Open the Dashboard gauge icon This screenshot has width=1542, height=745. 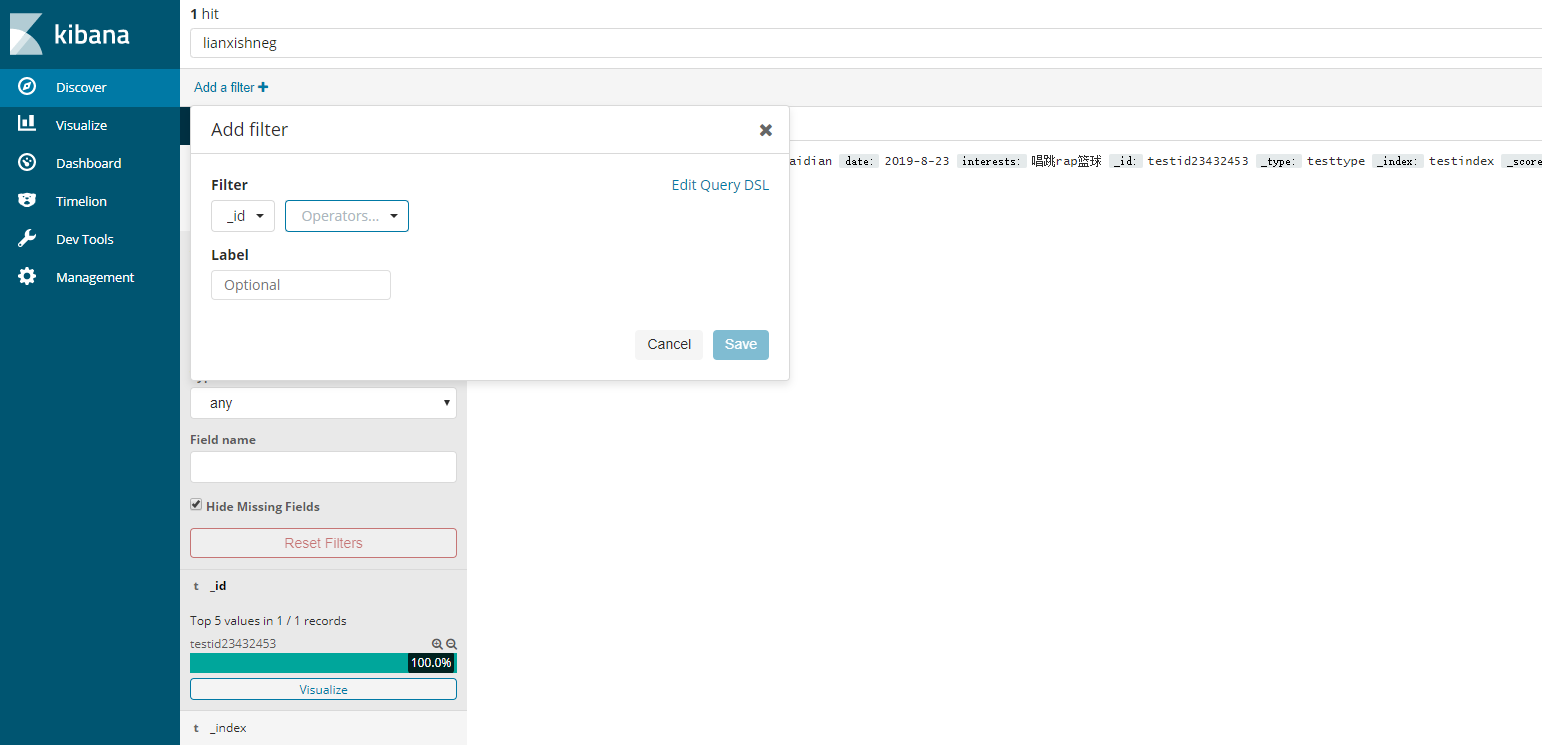click(x=27, y=162)
